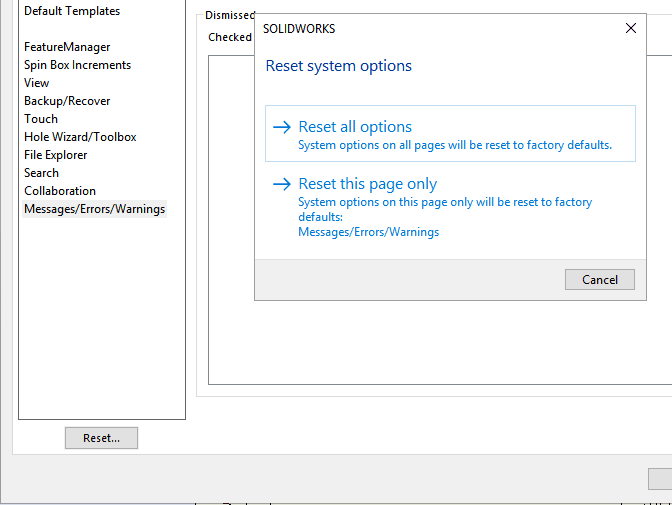Select the Messages/Errors/Warnings list entry
Viewport: 672px width, 505px height.
95,209
